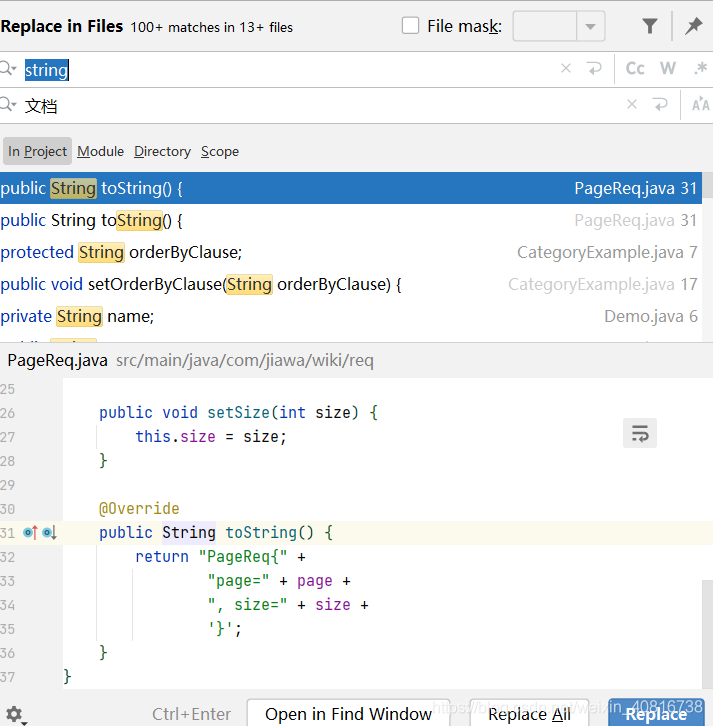Toggle Words (W) option
Image resolution: width=713 pixels, height=726 pixels.
click(x=668, y=69)
